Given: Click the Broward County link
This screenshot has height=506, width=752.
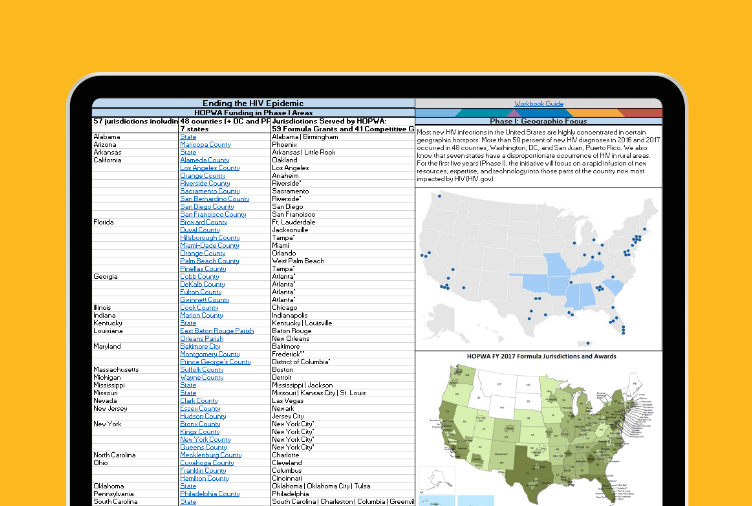Looking at the screenshot, I should (203, 222).
